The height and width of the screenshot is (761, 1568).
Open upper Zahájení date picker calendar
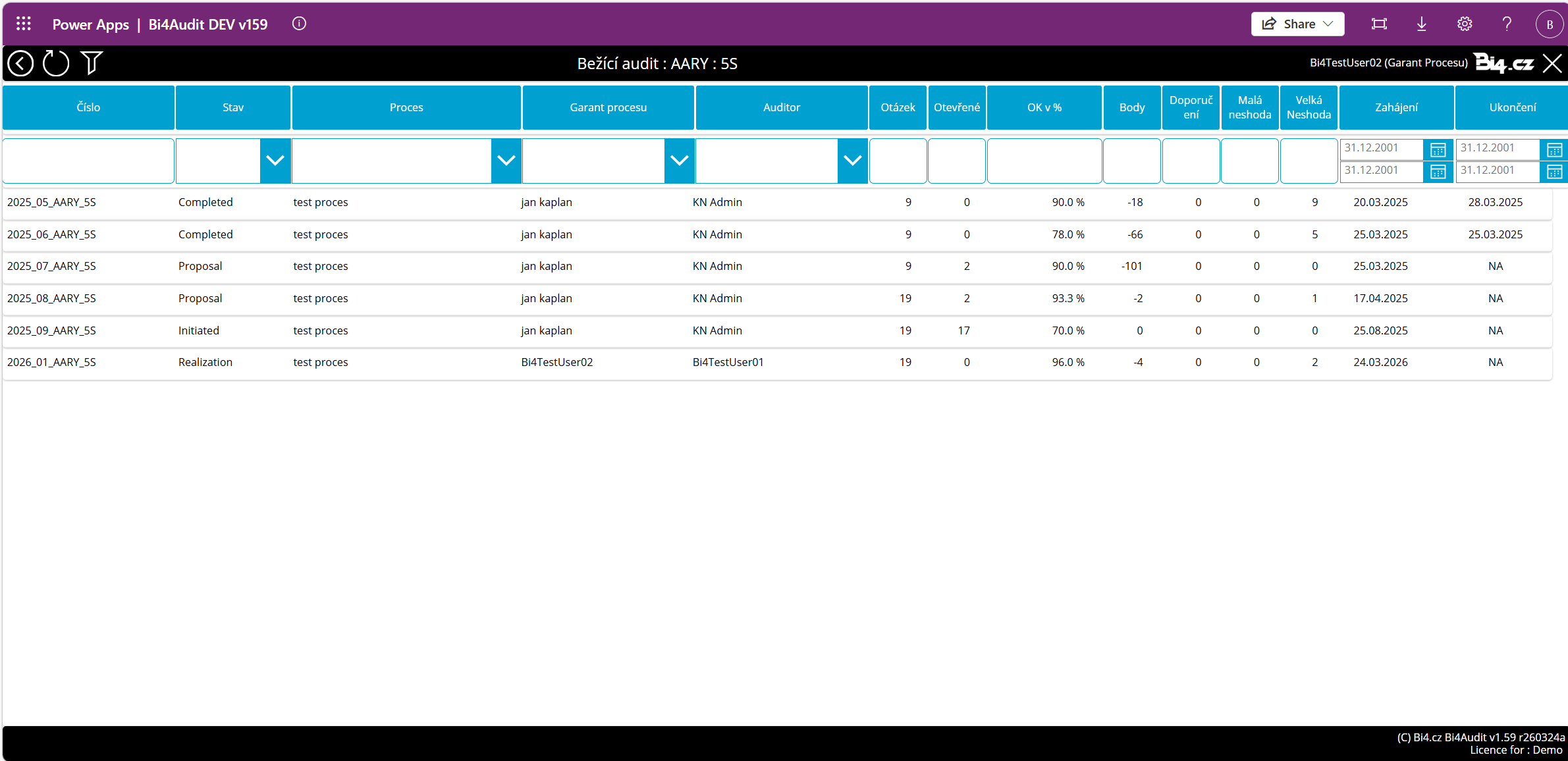[1438, 149]
